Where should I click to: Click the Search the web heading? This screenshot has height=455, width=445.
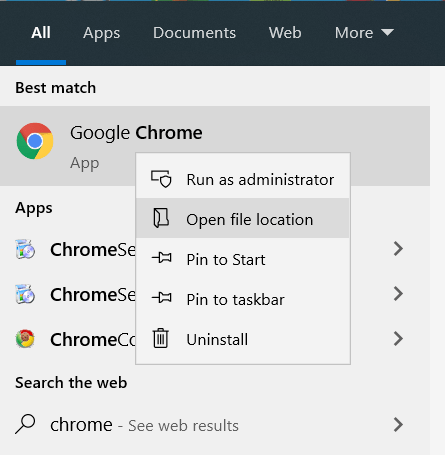(x=71, y=382)
